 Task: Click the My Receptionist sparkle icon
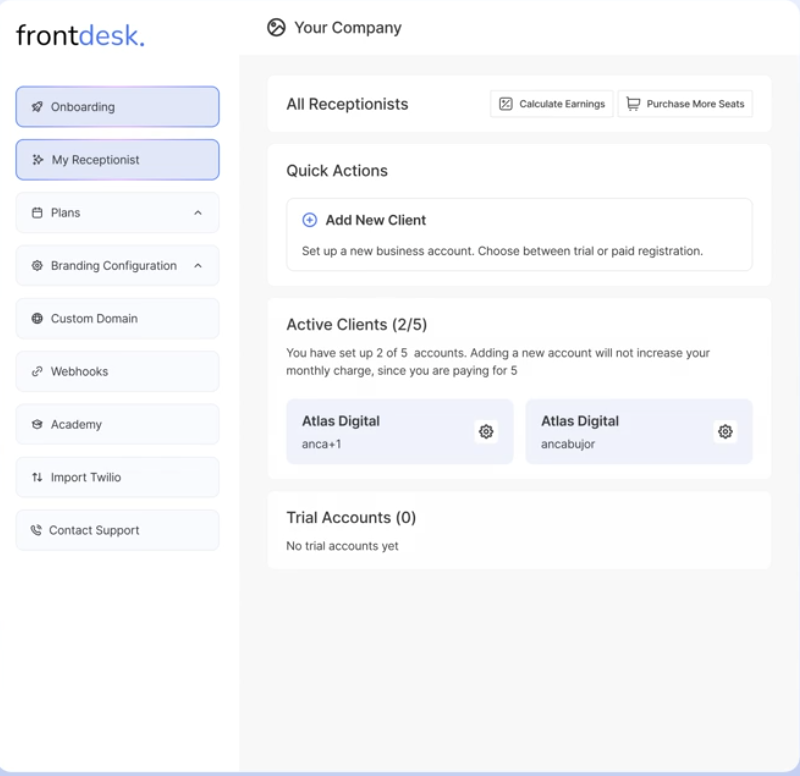coord(38,160)
